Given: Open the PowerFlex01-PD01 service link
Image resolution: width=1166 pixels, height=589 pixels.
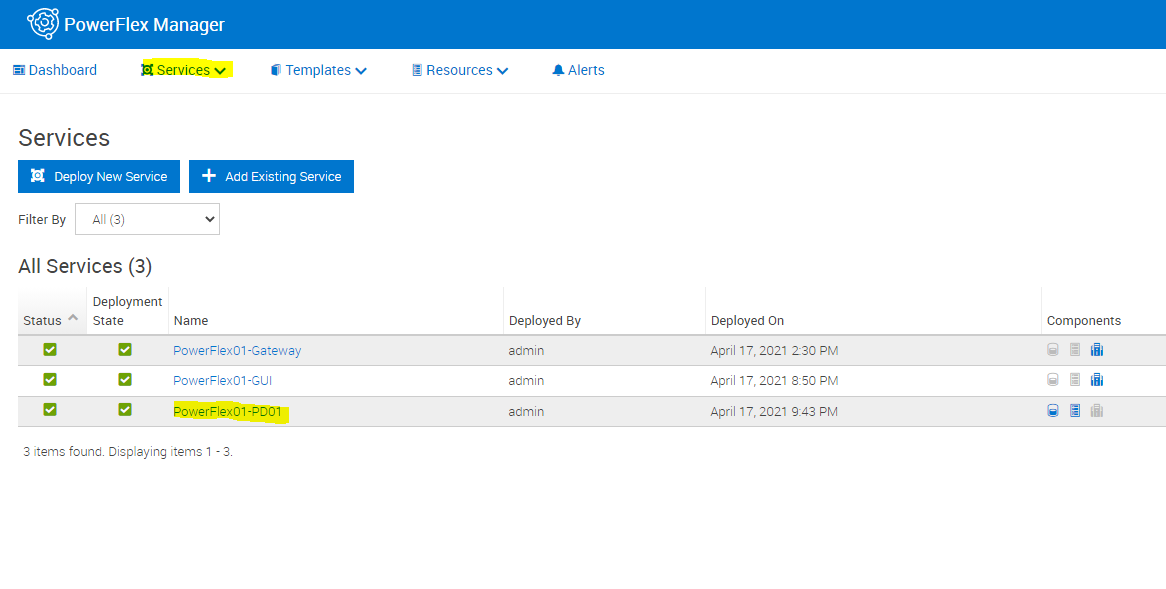Looking at the screenshot, I should point(229,410).
